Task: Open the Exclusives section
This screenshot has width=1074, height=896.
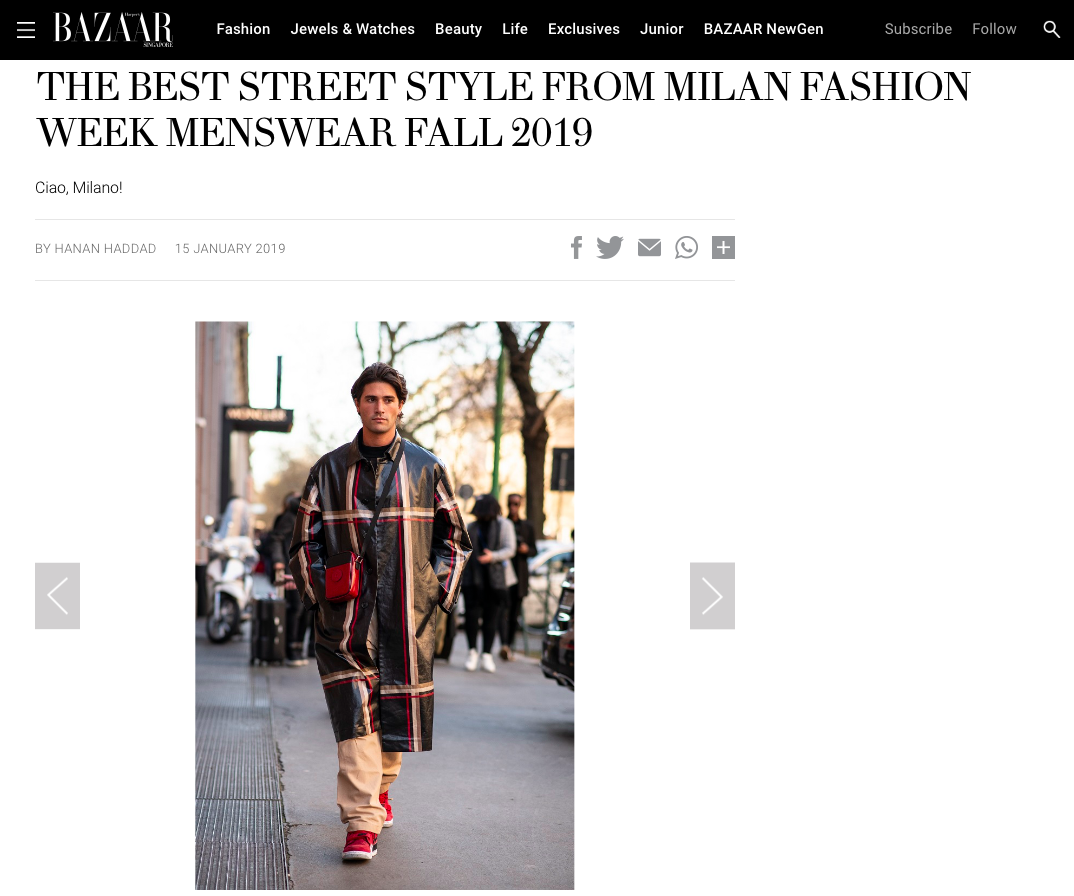Action: coord(584,29)
